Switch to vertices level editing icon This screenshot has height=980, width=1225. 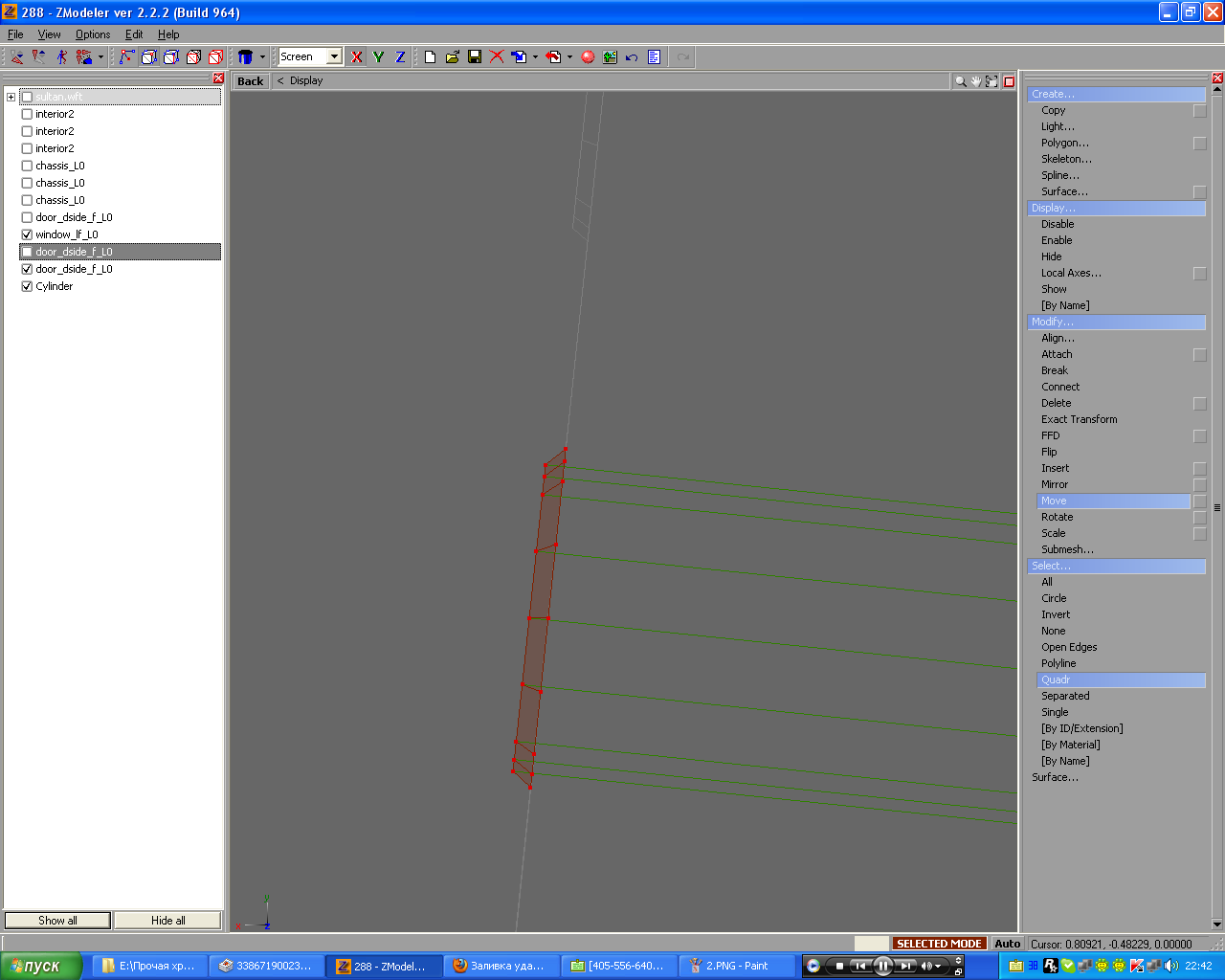pyautogui.click(x=126, y=57)
